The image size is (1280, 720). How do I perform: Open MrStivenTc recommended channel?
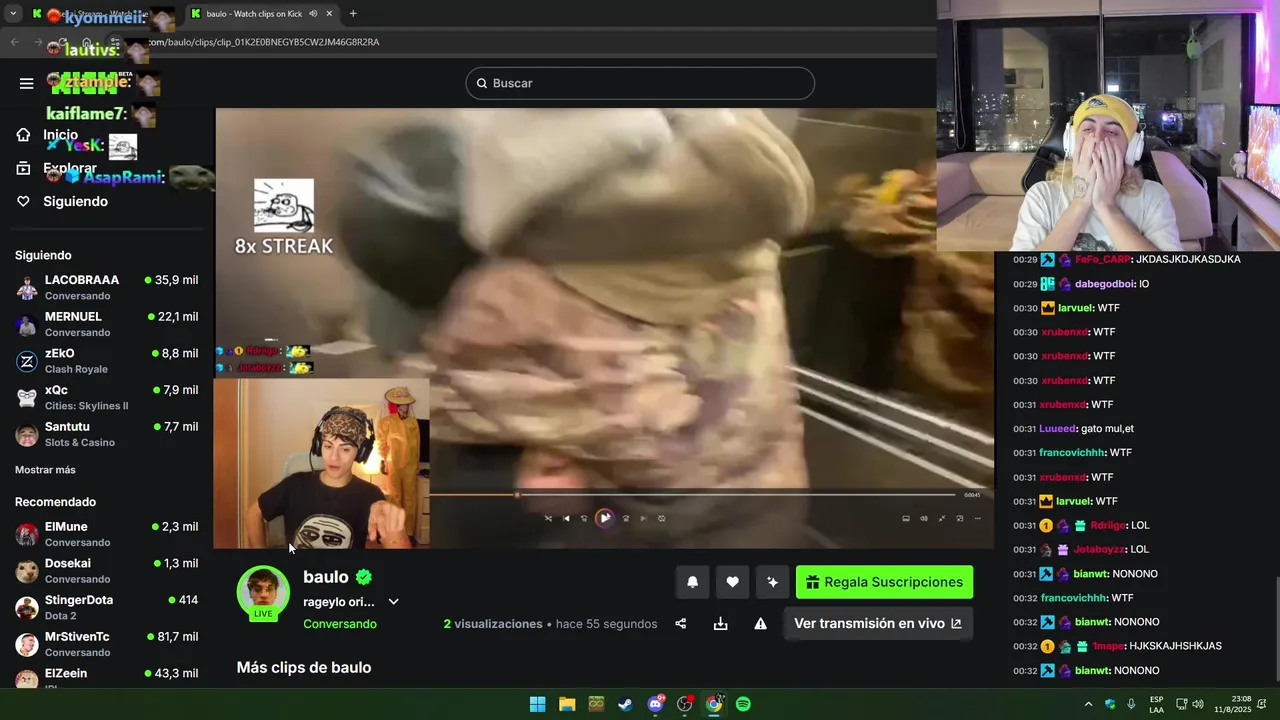click(x=107, y=644)
